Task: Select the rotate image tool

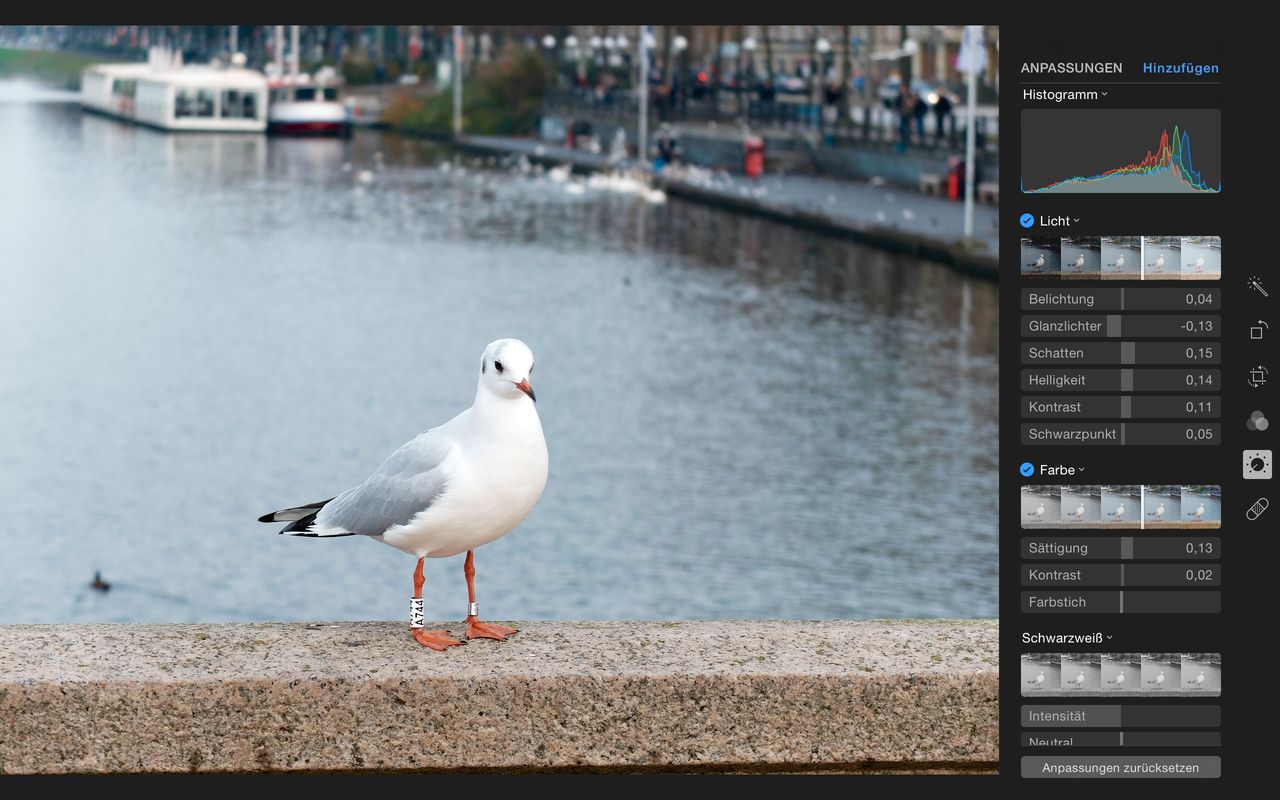Action: (1257, 330)
